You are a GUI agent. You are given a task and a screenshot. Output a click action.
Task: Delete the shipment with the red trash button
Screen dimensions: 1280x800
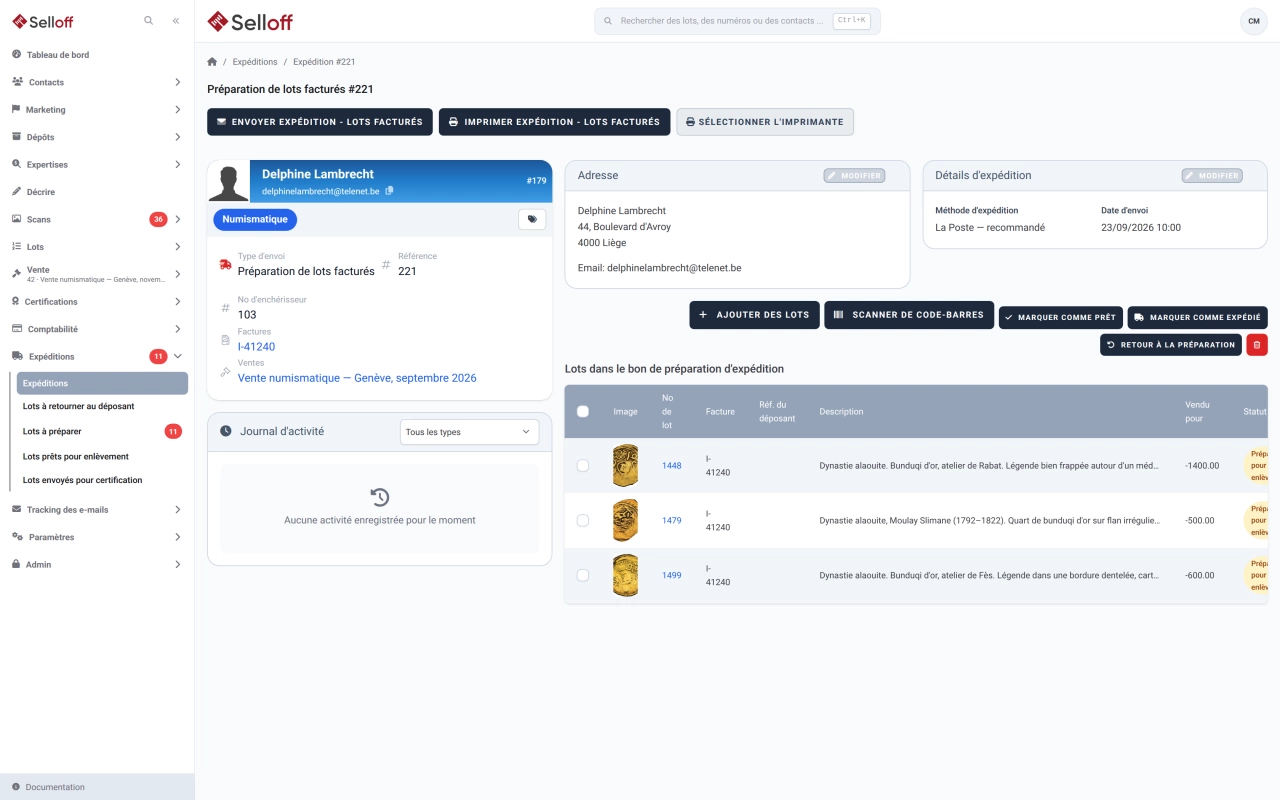1257,345
